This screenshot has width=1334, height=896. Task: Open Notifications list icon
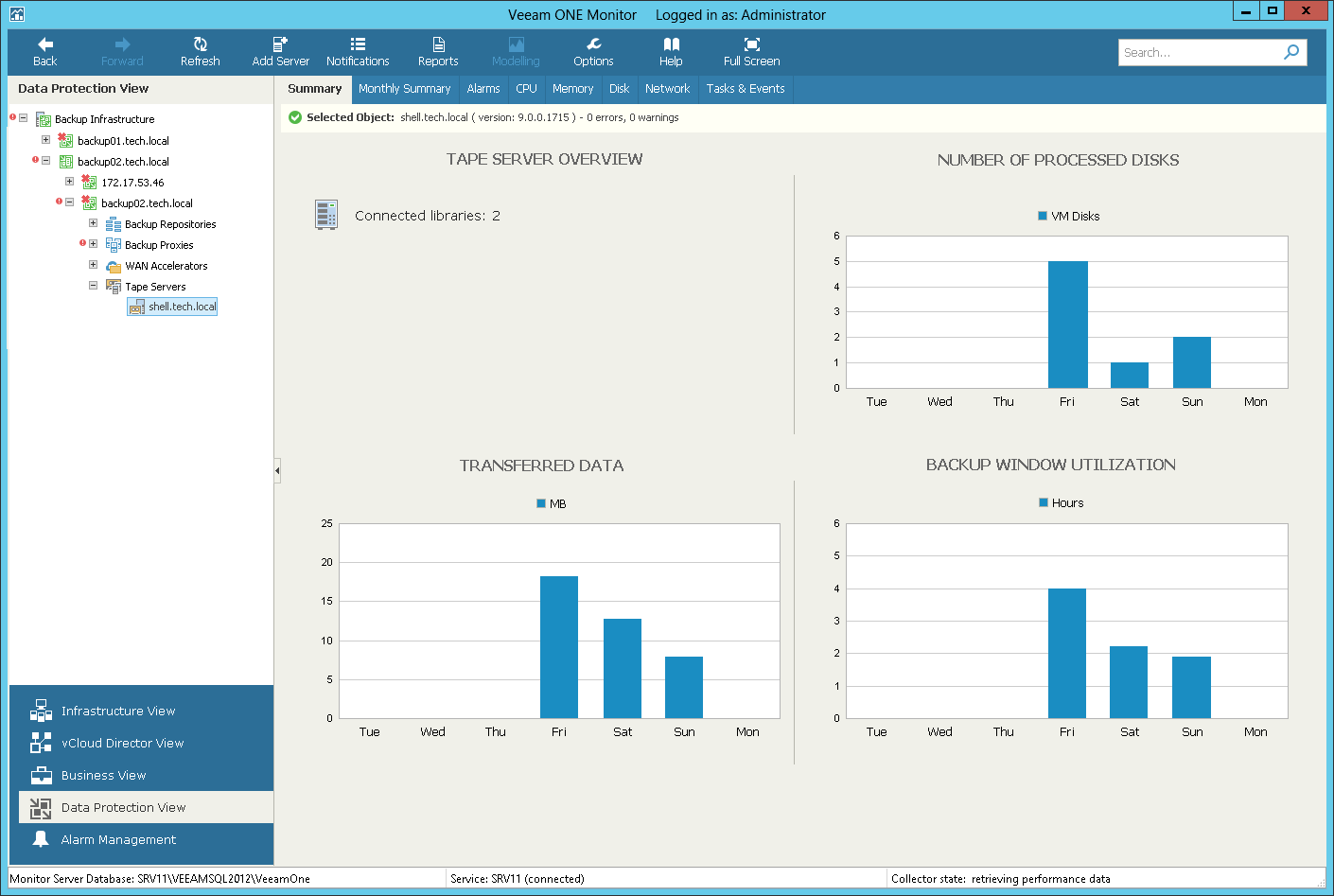[x=358, y=44]
